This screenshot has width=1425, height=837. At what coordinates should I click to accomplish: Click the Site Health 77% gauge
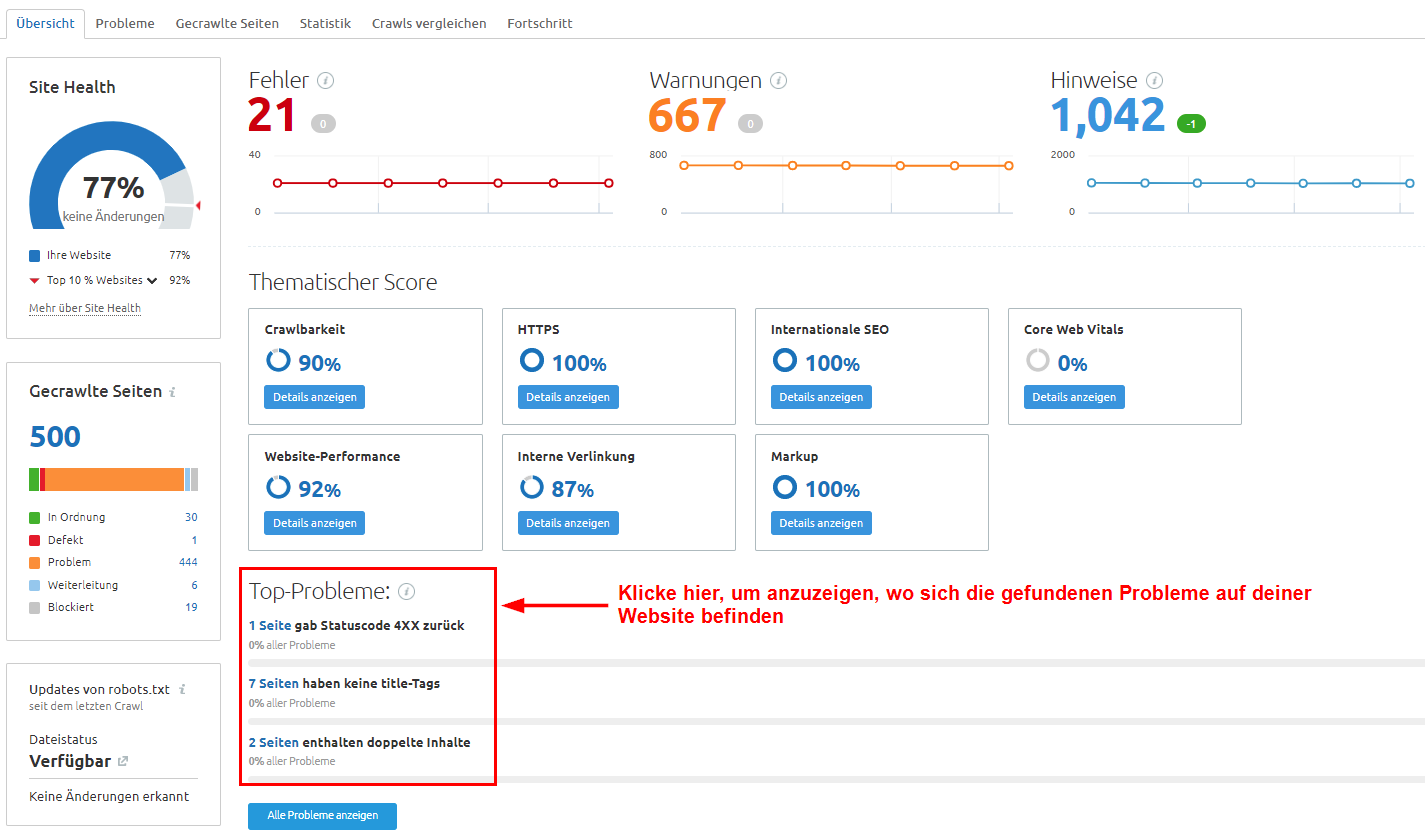pyautogui.click(x=112, y=177)
